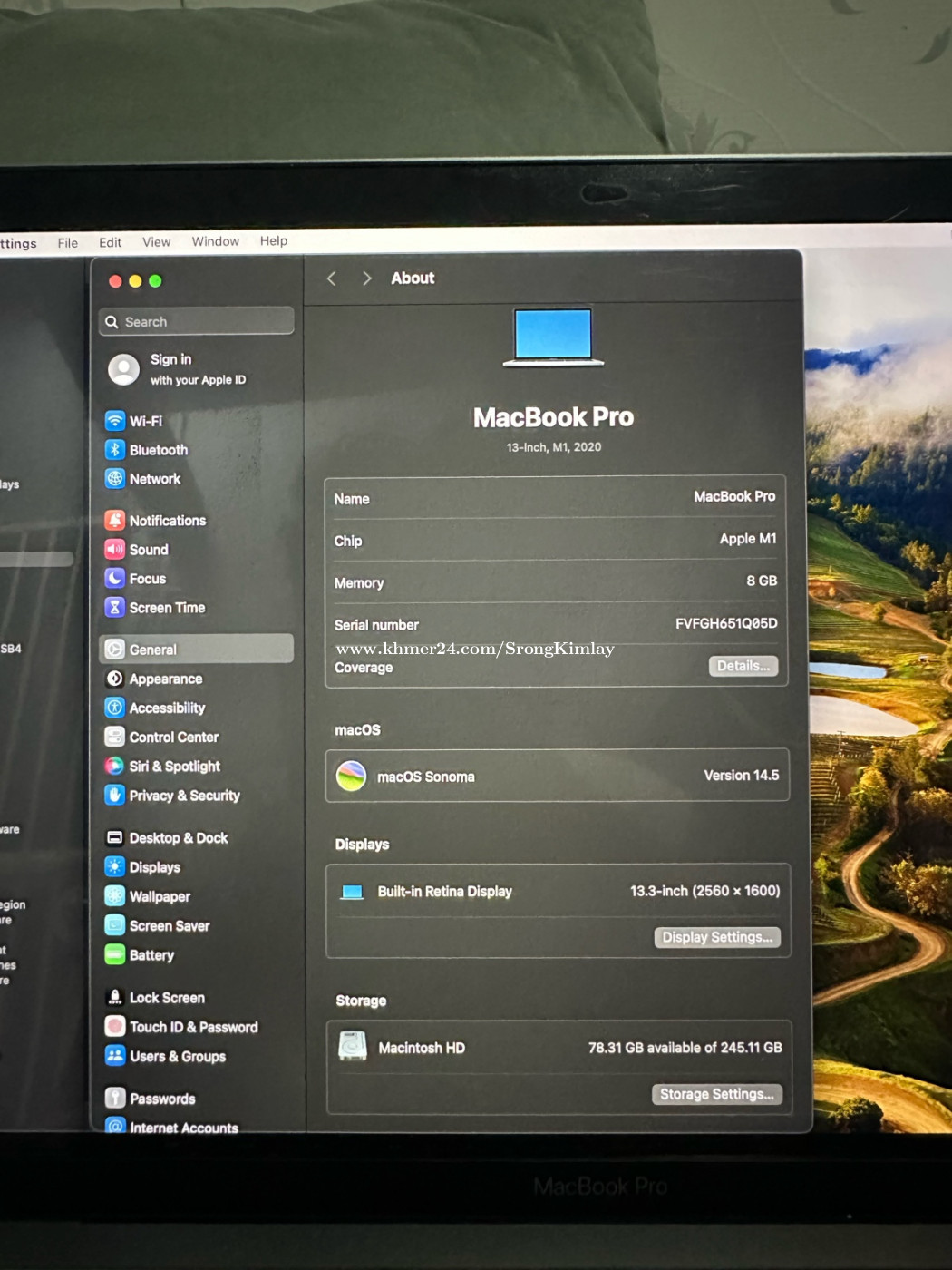Click the Bluetooth label in sidebar
The image size is (952, 1270).
coord(159,450)
